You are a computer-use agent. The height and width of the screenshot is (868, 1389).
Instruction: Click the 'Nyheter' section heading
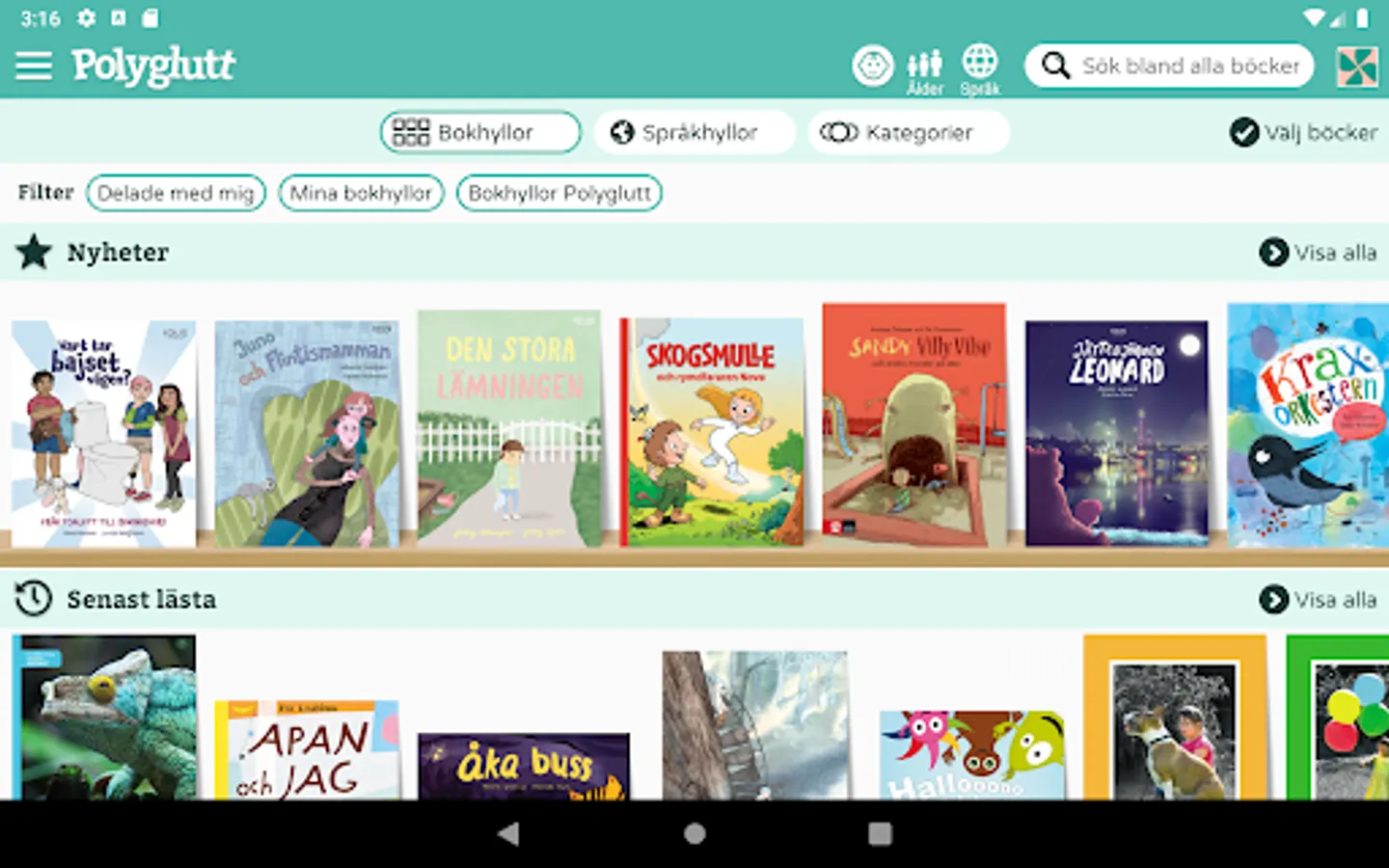tap(118, 253)
